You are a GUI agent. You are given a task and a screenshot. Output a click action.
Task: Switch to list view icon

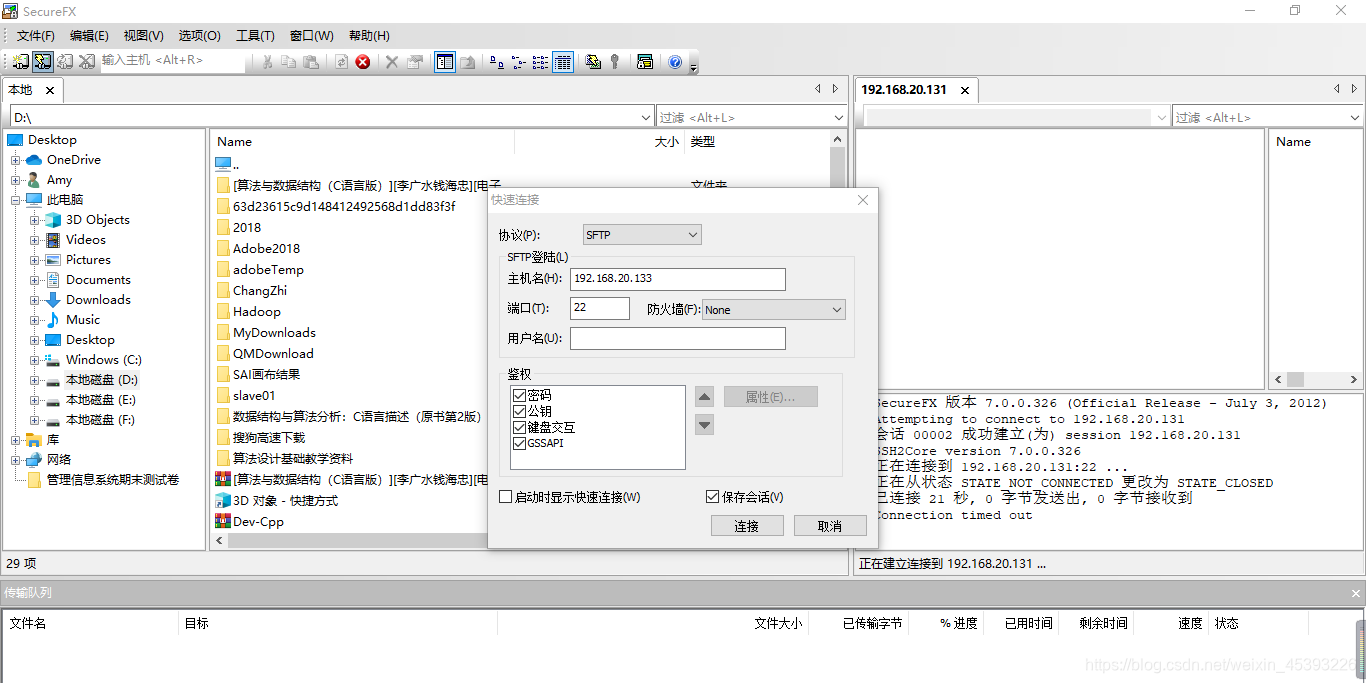point(540,61)
